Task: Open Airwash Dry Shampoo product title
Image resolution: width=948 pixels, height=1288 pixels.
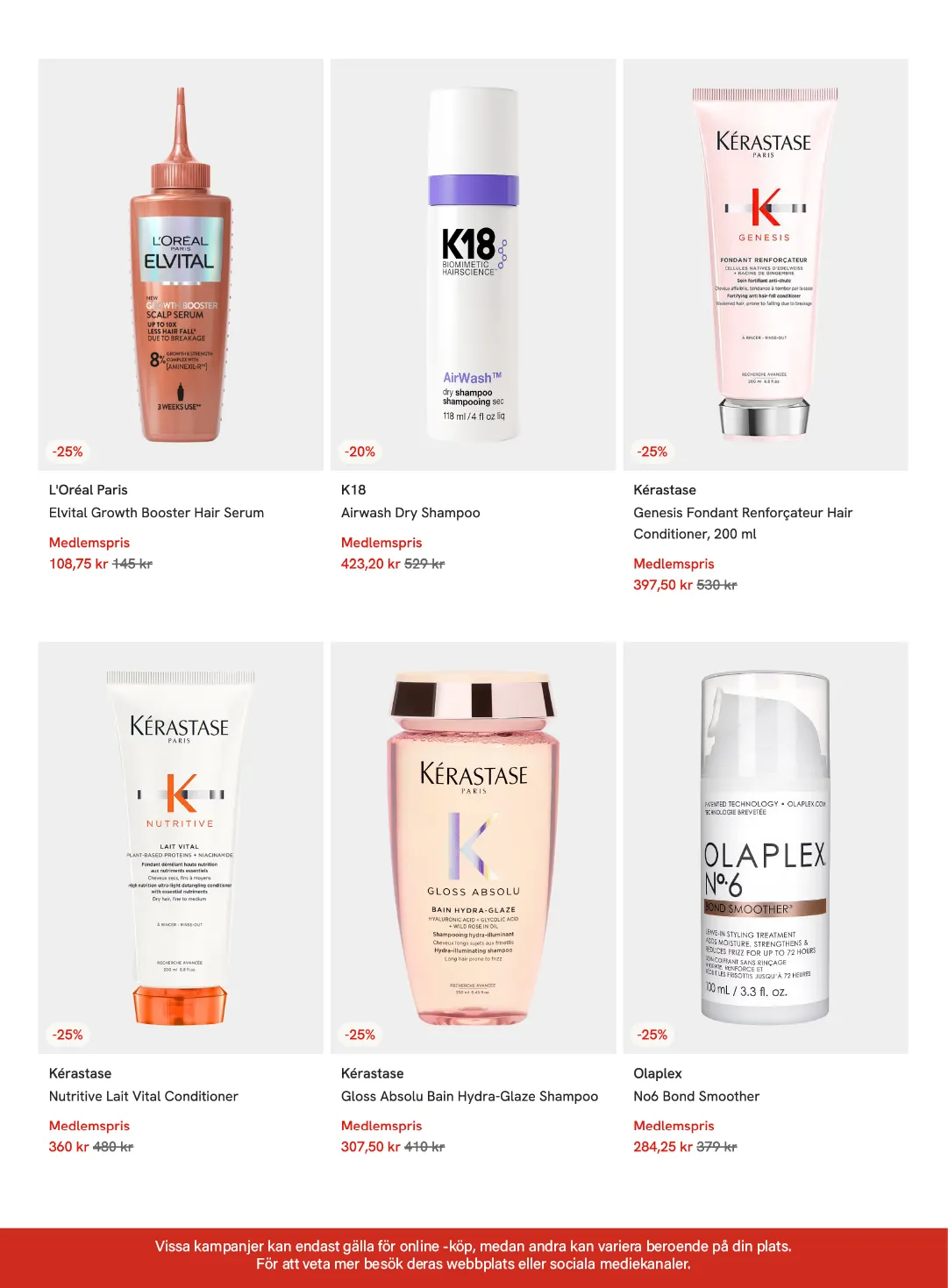Action: (x=410, y=513)
